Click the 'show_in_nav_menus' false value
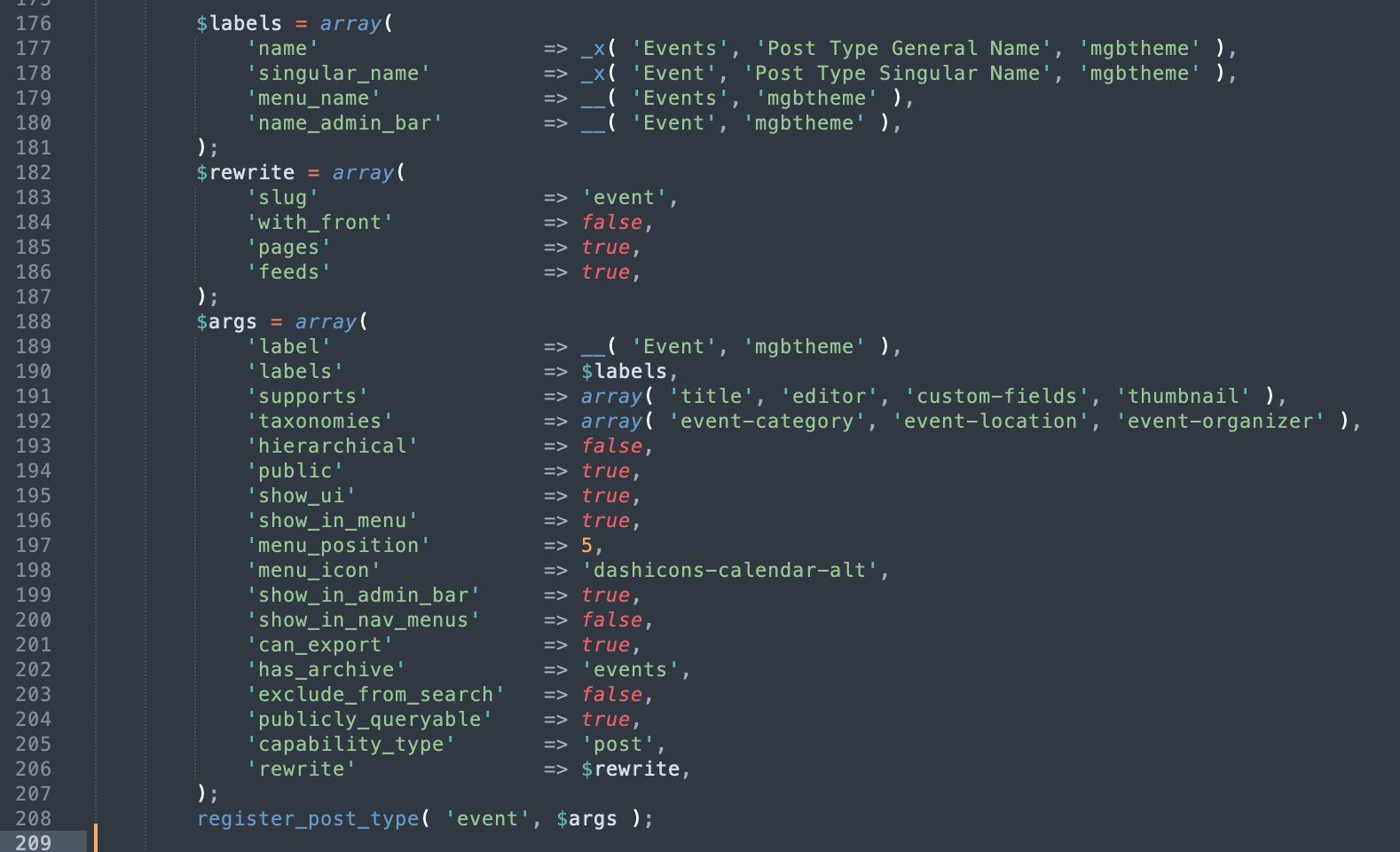The width and height of the screenshot is (1400, 852). pos(612,619)
